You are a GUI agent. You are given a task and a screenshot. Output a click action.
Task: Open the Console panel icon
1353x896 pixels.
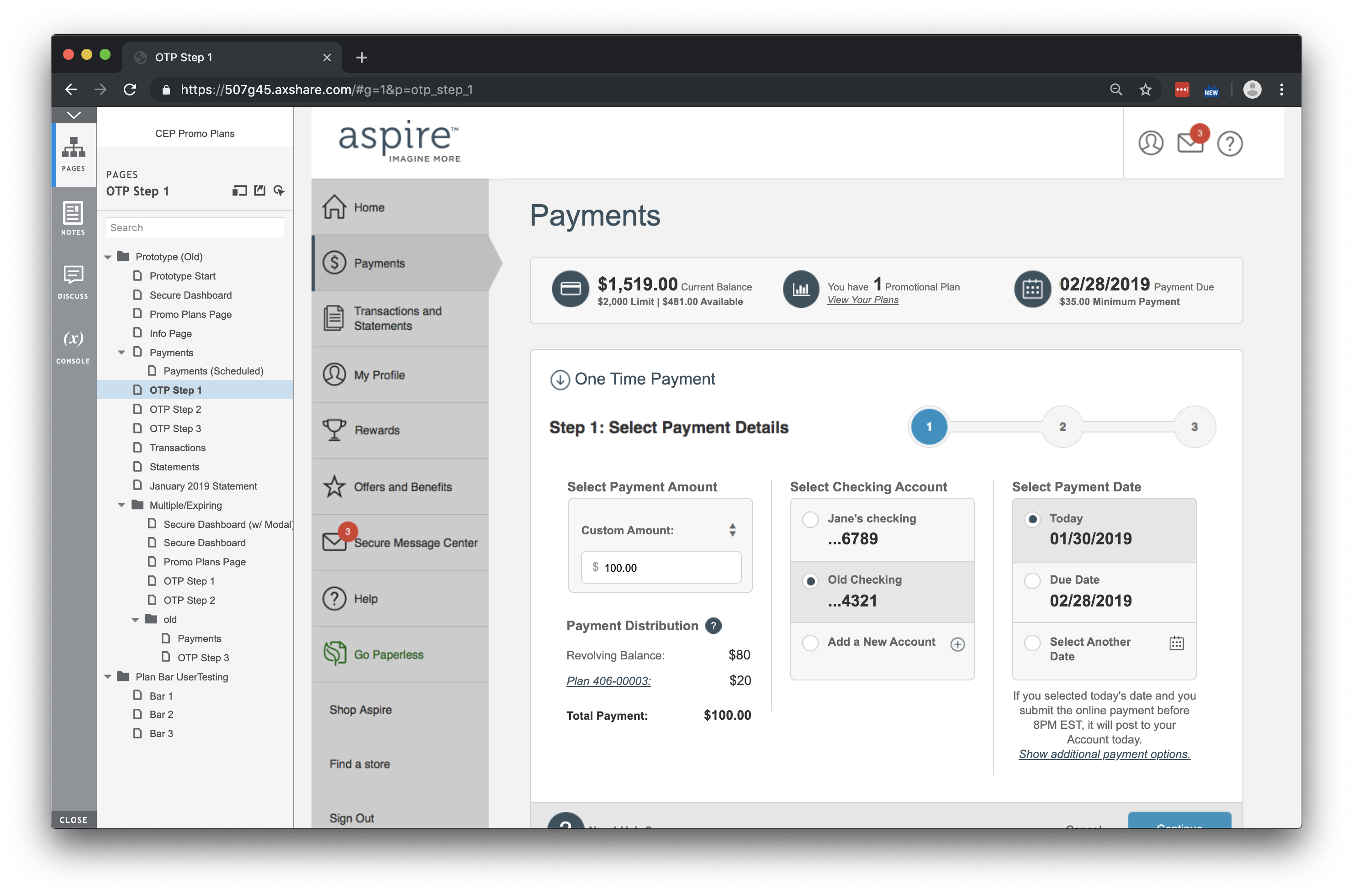click(x=73, y=346)
